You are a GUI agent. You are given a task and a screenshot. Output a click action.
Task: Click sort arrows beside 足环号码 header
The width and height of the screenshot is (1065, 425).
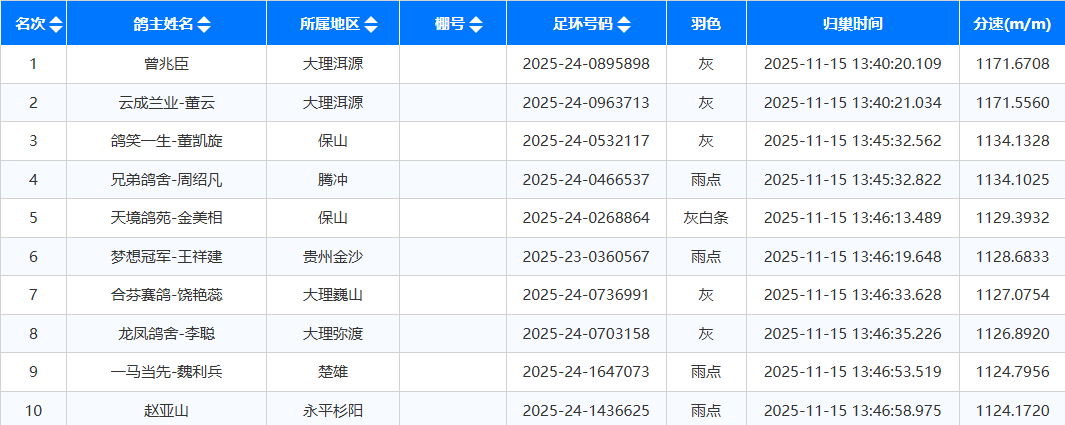pos(625,25)
